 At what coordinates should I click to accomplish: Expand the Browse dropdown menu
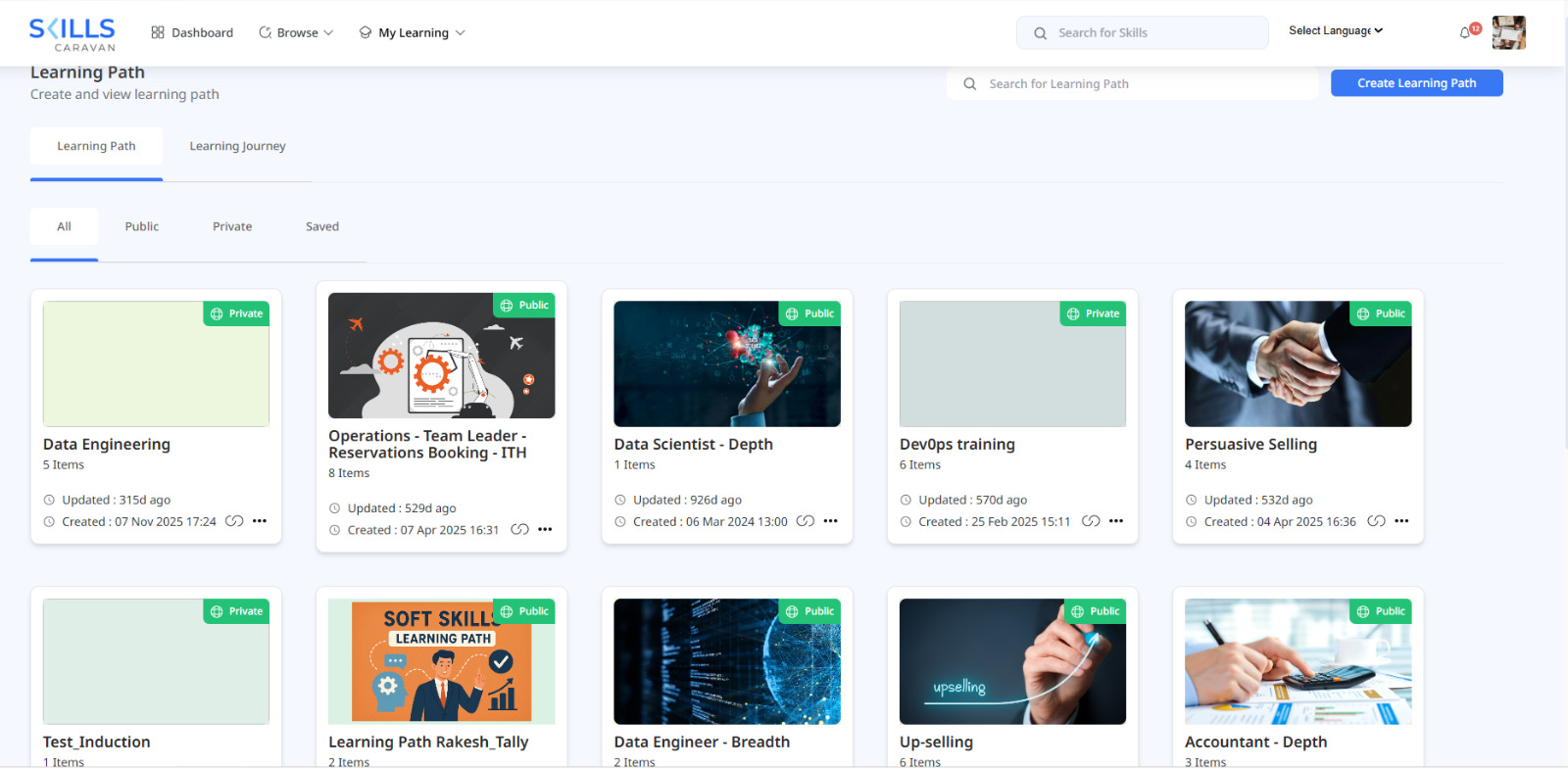coord(296,33)
